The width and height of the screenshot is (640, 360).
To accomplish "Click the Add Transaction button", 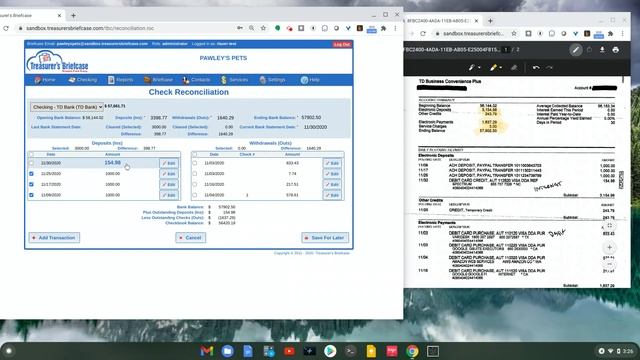I will pyautogui.click(x=54, y=238).
